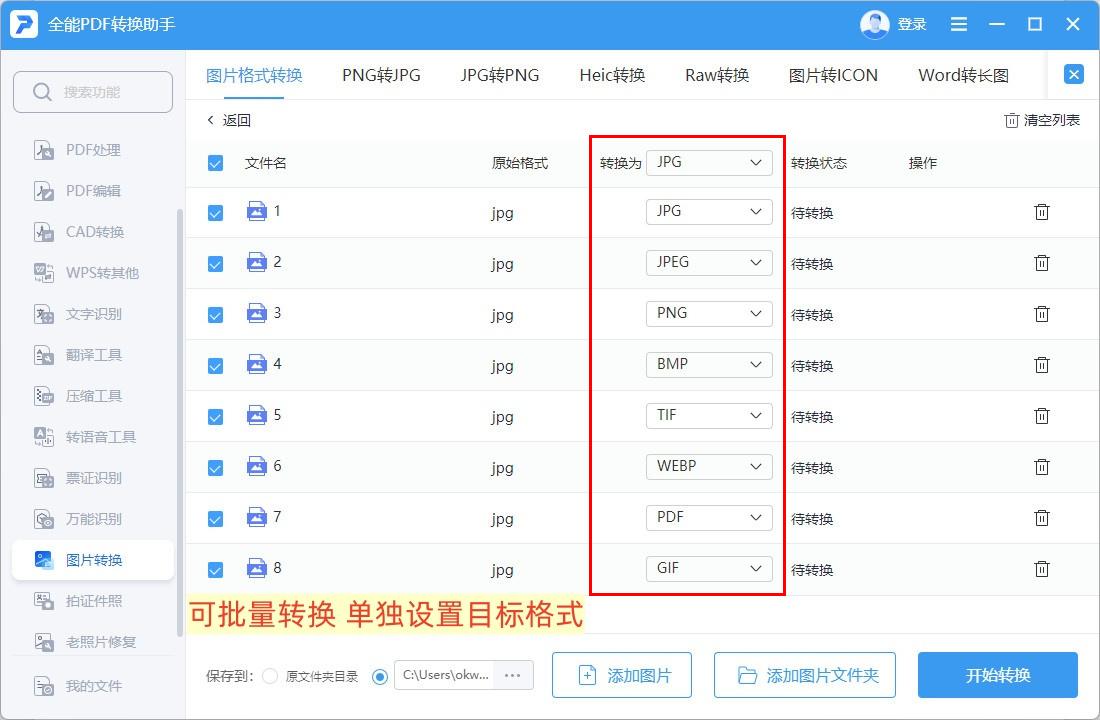
Task: Delete file 3 using its trash icon
Action: 1042,314
